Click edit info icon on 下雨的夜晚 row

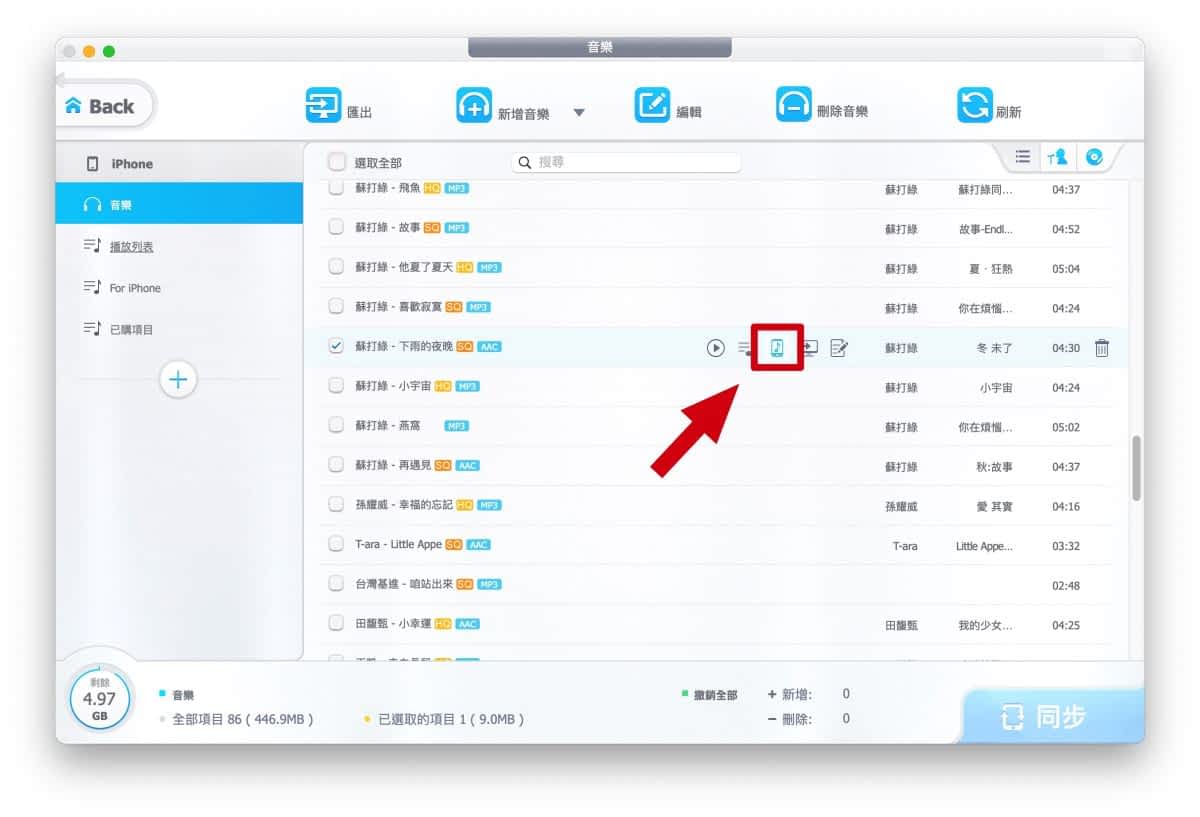click(x=839, y=348)
